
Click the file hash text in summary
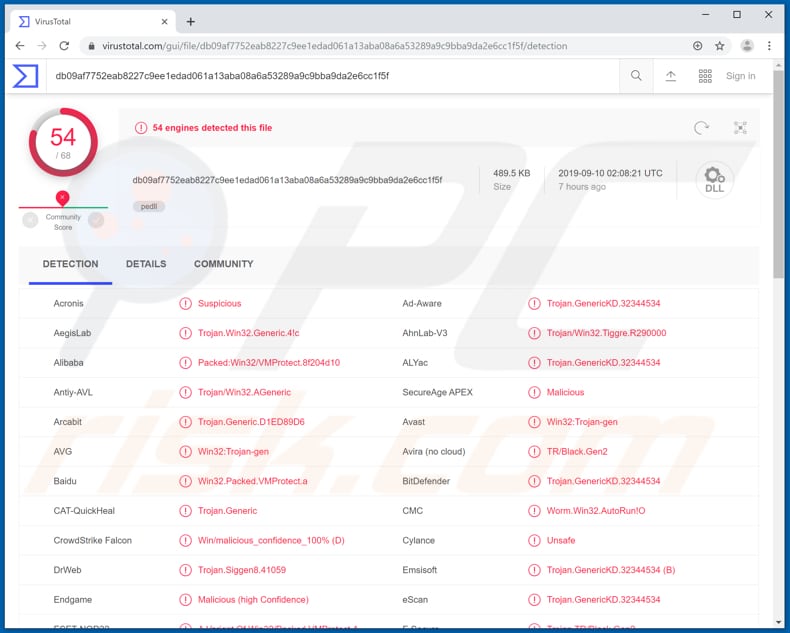click(287, 180)
